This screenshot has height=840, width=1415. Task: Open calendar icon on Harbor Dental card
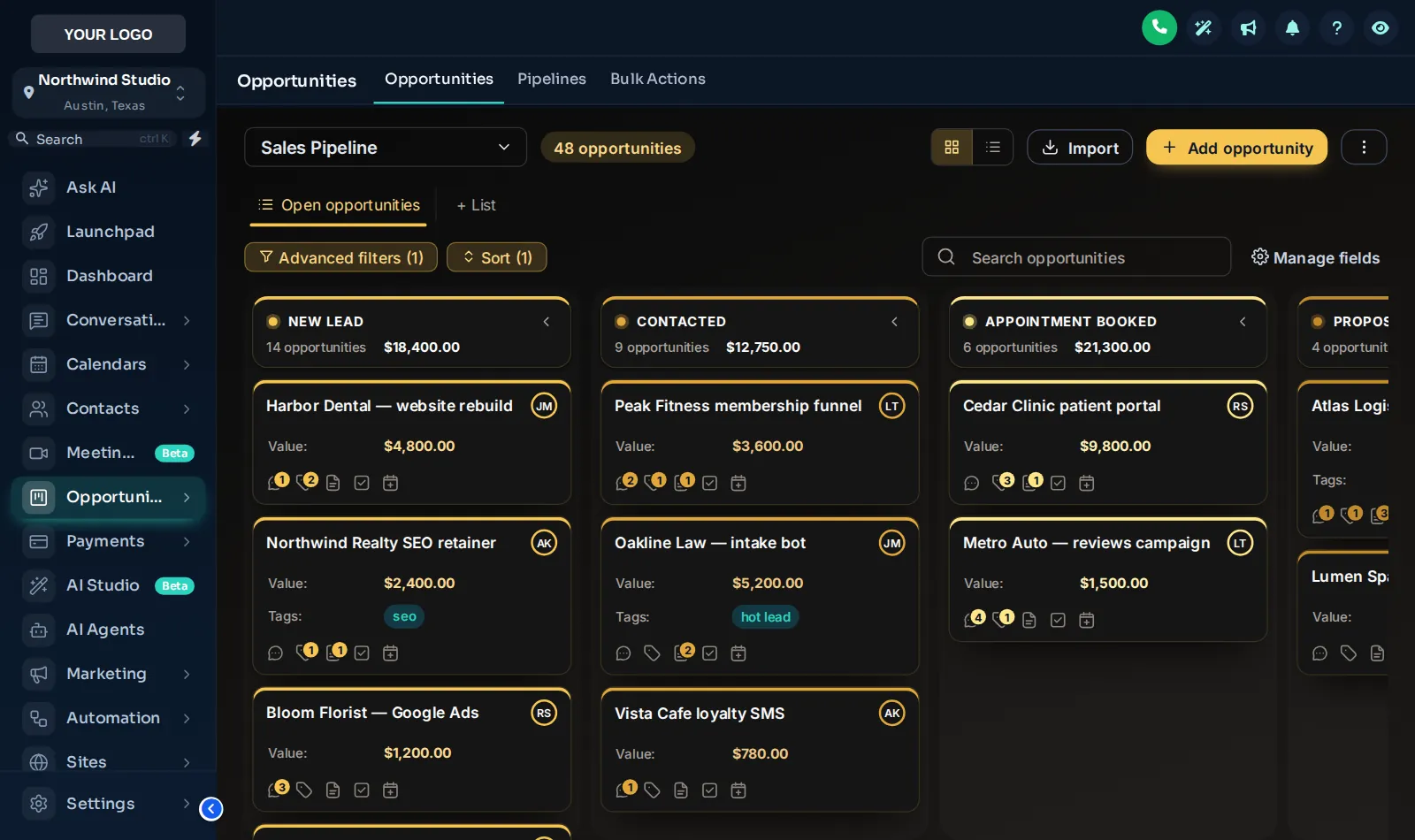click(390, 483)
